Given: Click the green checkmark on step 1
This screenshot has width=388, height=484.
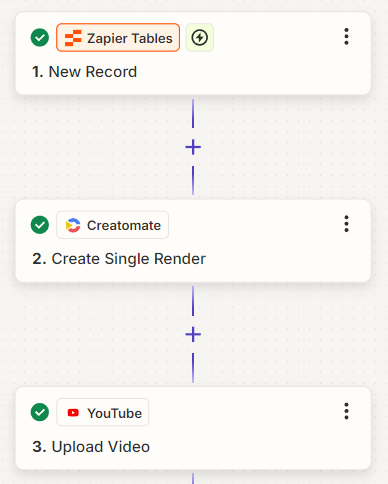Looking at the screenshot, I should 40,38.
